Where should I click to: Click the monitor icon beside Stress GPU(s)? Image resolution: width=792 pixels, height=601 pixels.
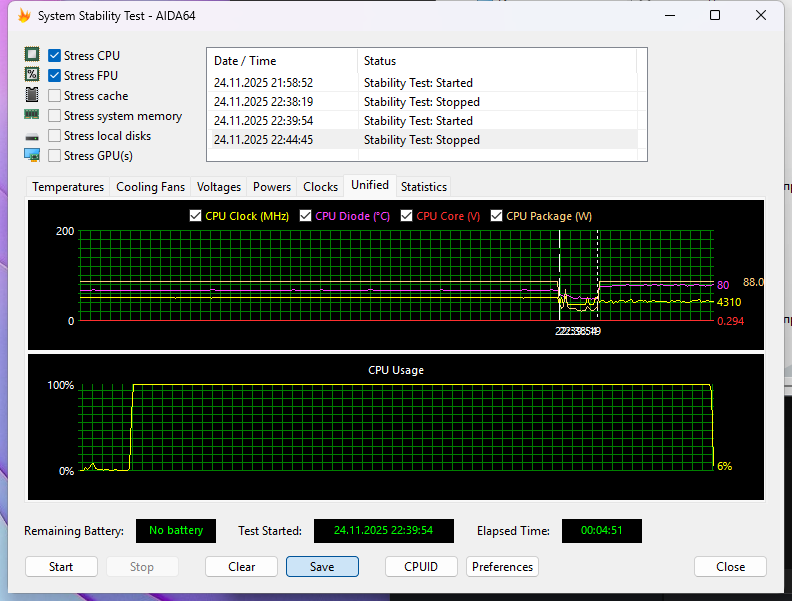point(32,155)
